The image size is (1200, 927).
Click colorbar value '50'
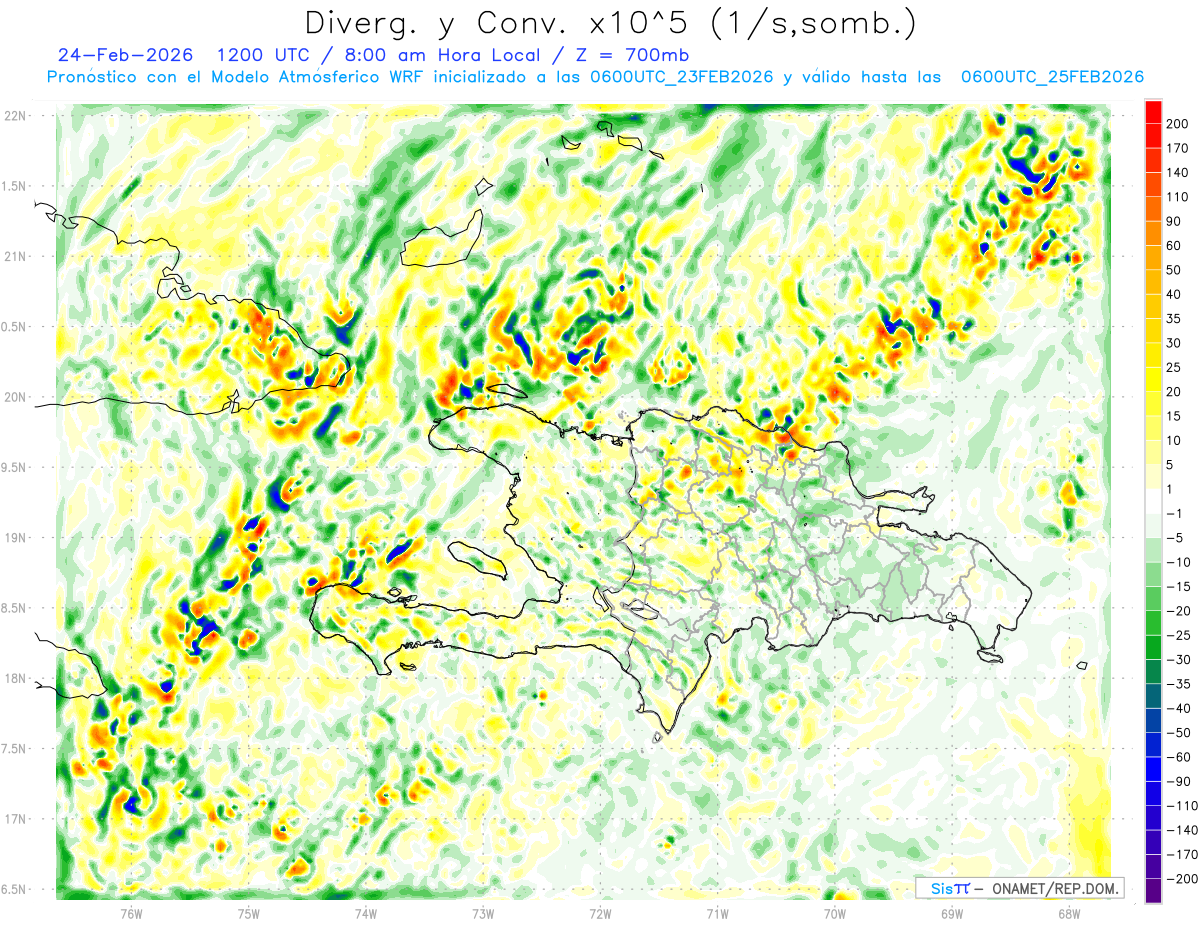(x=1175, y=270)
